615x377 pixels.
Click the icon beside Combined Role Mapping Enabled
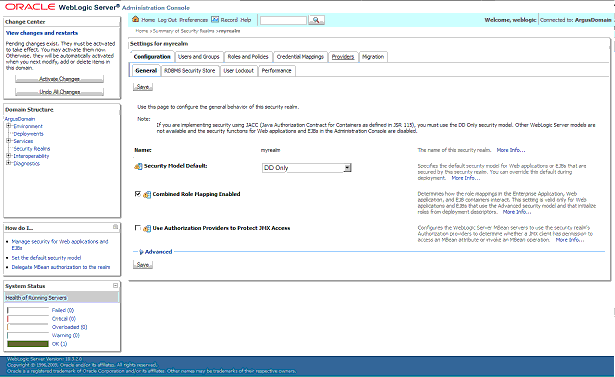147,195
